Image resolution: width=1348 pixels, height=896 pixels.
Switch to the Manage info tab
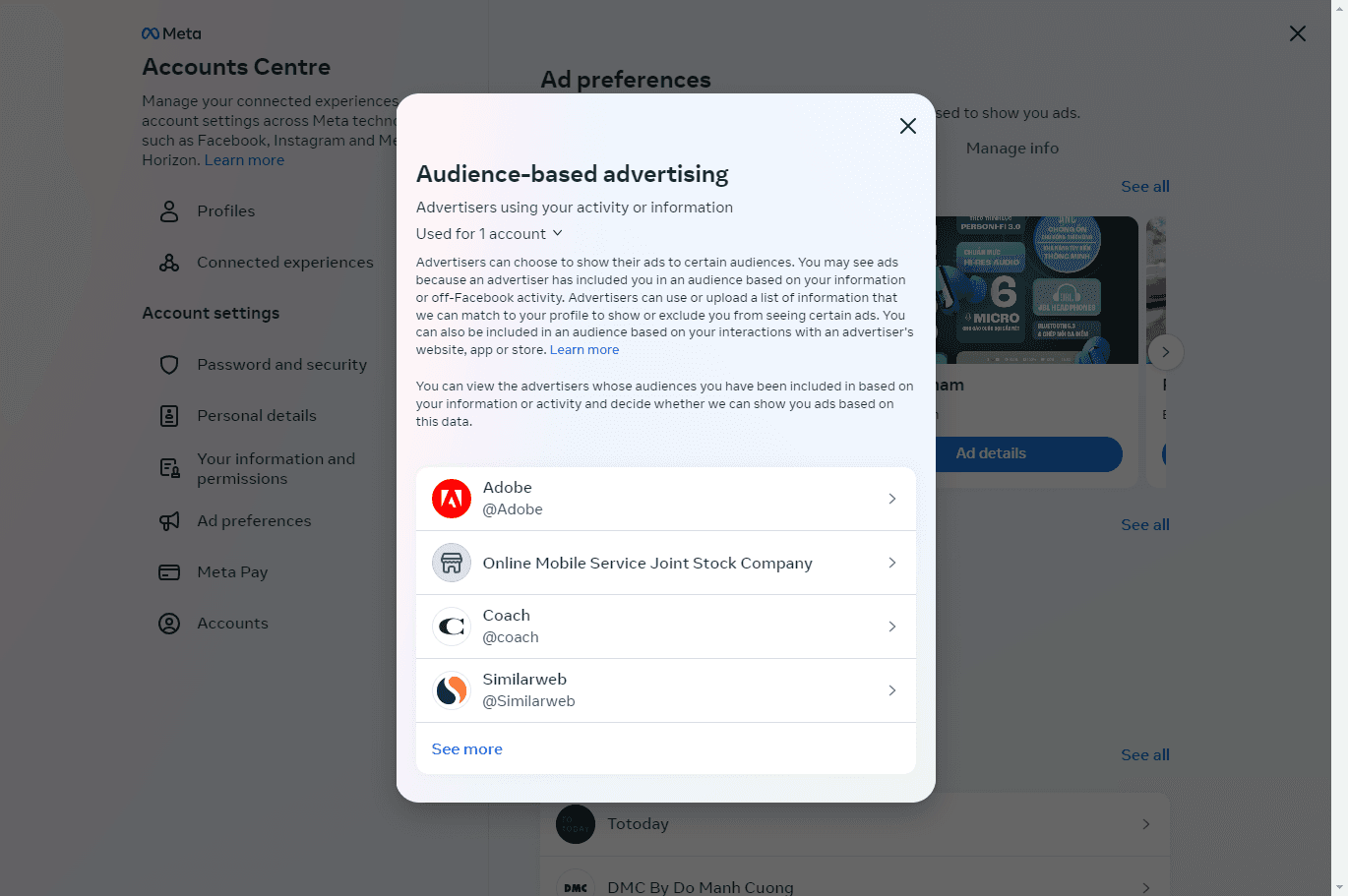(x=1011, y=149)
